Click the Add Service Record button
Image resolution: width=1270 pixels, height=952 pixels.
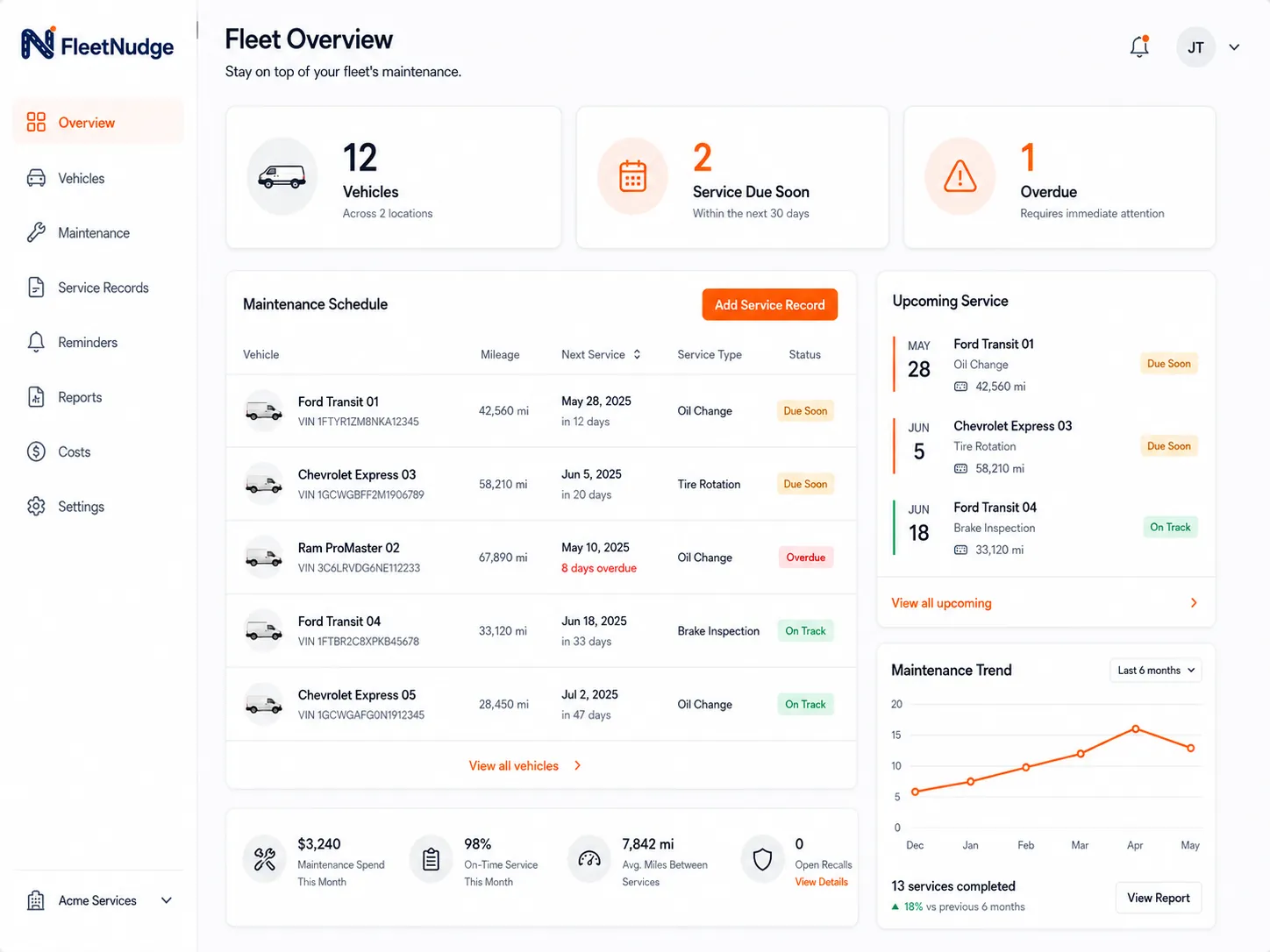click(x=770, y=305)
